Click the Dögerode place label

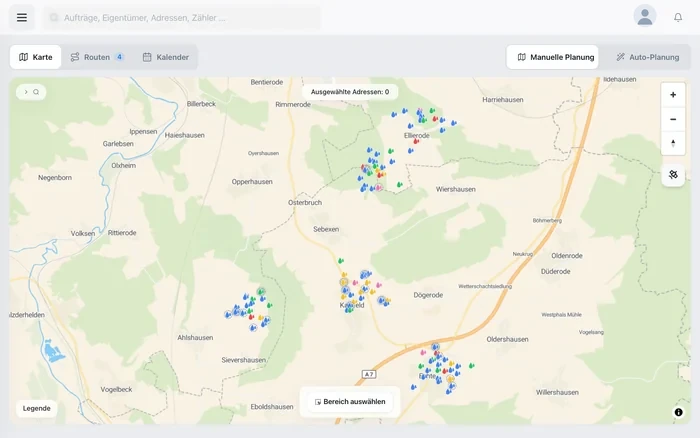coord(428,295)
